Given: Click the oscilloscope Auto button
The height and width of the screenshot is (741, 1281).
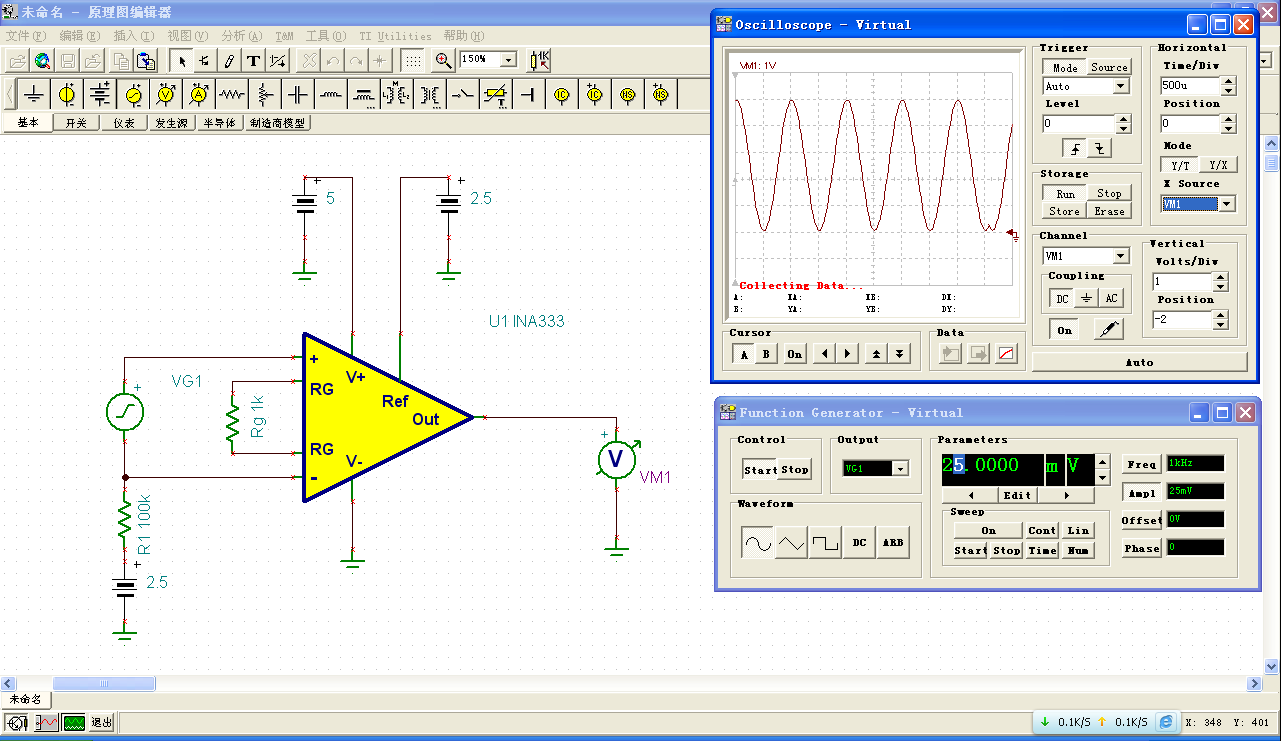Looking at the screenshot, I should pos(1139,362).
